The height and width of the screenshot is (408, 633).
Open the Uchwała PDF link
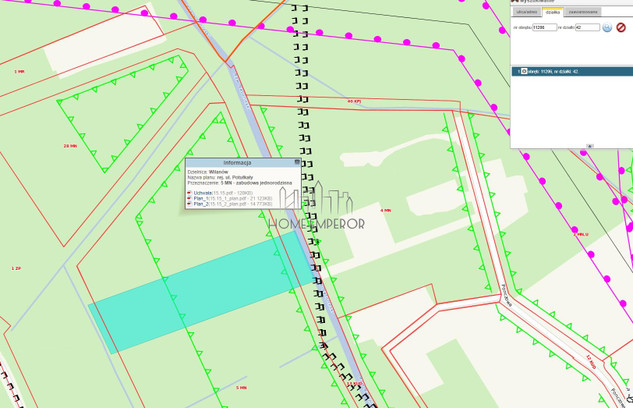coord(202,192)
